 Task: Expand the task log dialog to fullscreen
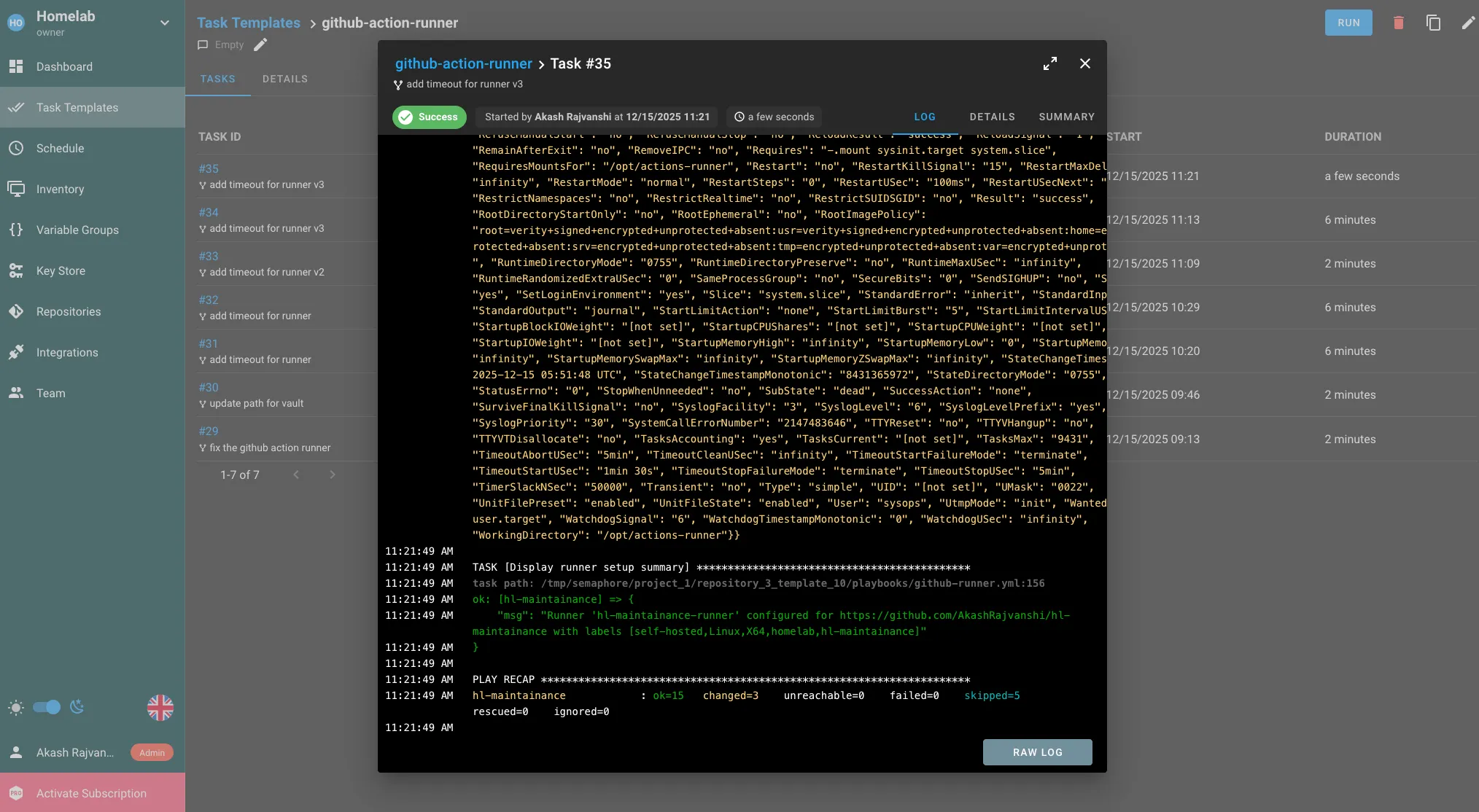[x=1049, y=63]
